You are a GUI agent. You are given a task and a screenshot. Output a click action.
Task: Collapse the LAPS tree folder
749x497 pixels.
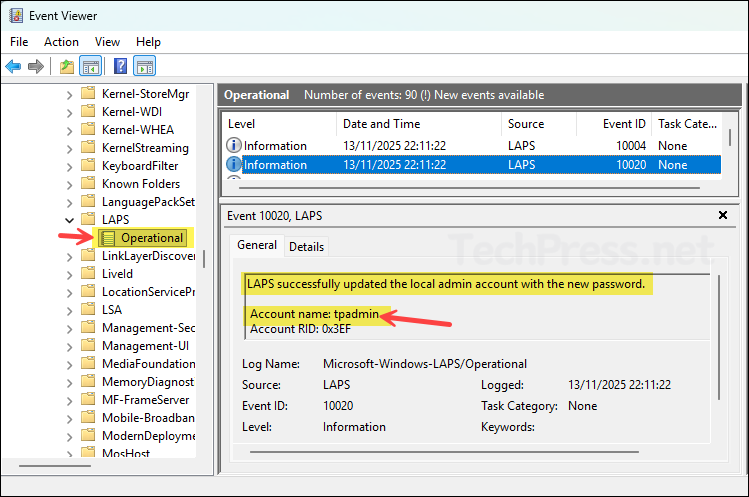(69, 220)
